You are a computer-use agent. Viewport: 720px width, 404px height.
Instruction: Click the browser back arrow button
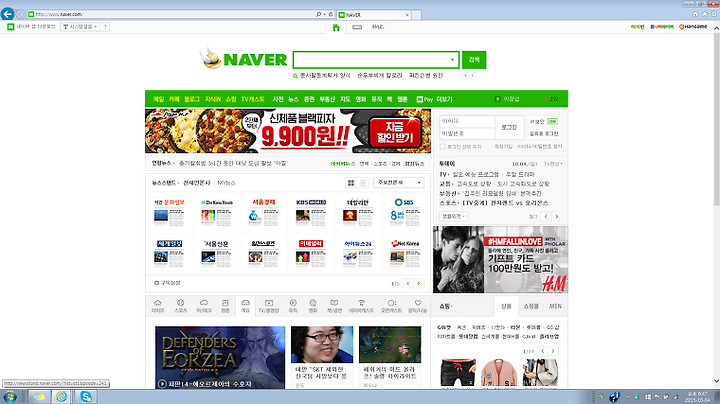click(7, 14)
